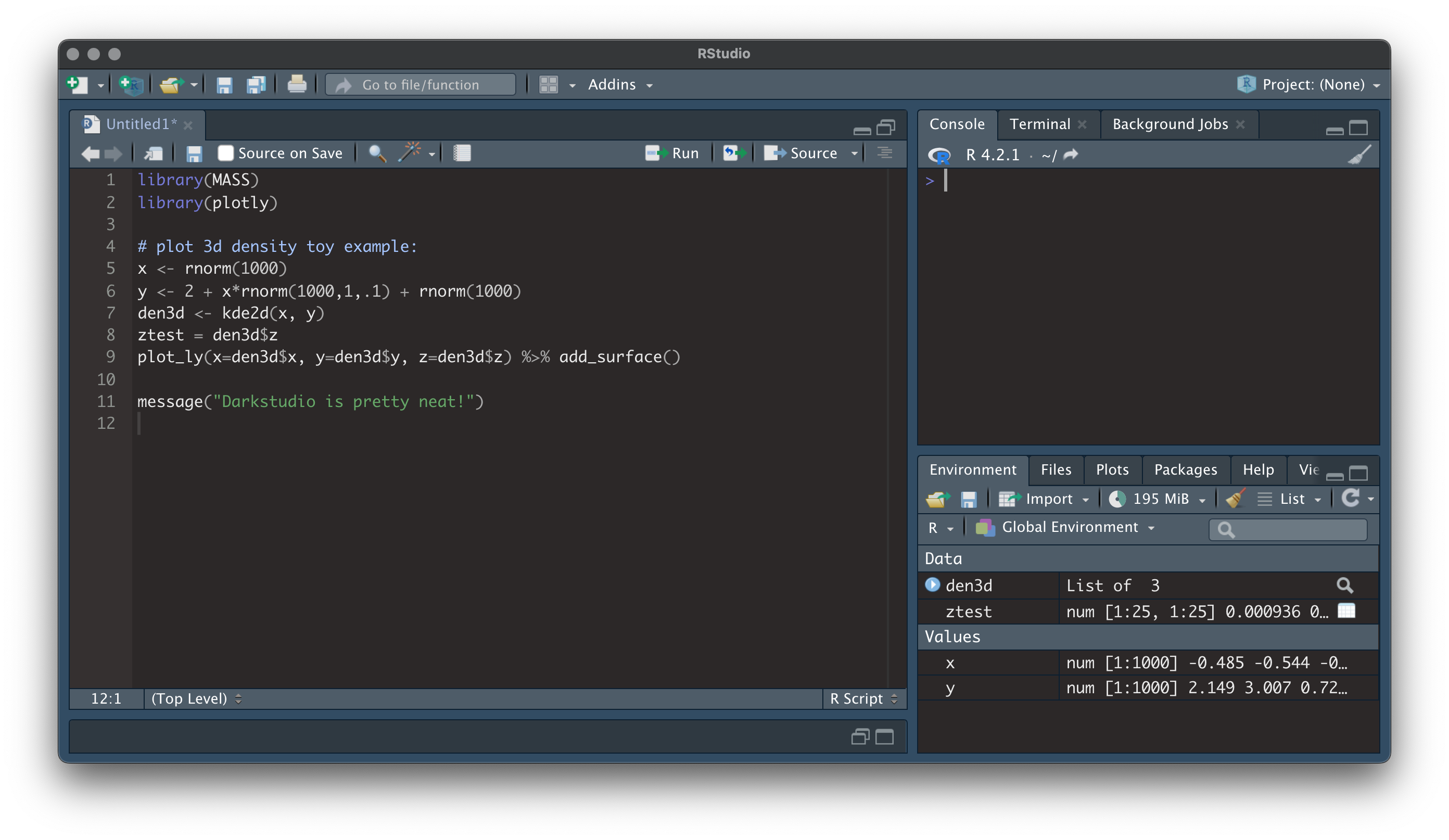Open the (Top Level) scope navigator
The image size is (1449, 840).
[196, 698]
